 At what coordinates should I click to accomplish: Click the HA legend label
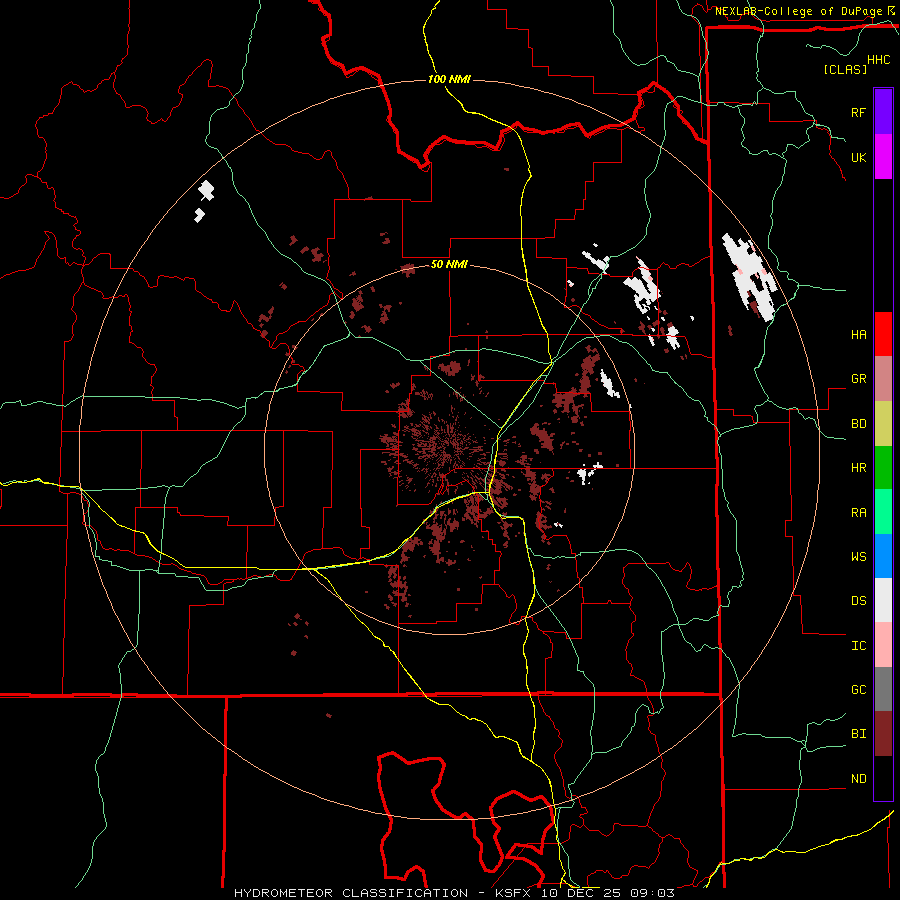point(858,334)
